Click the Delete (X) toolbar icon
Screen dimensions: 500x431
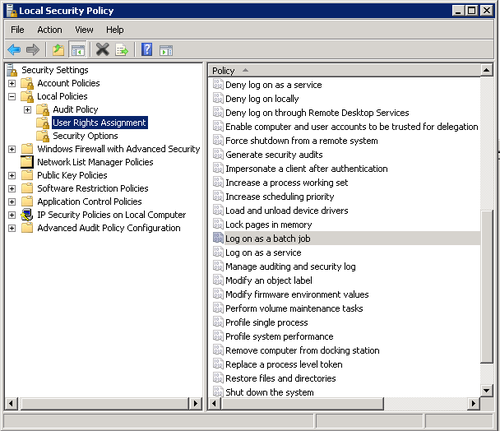(x=102, y=50)
